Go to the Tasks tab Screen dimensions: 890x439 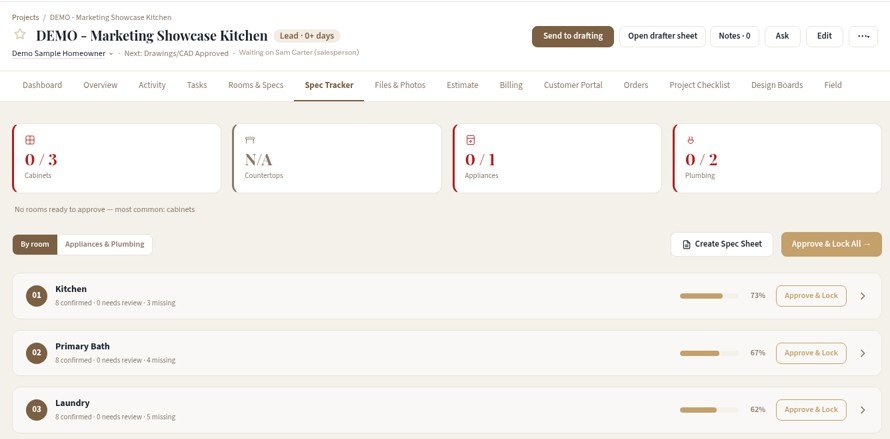click(197, 85)
